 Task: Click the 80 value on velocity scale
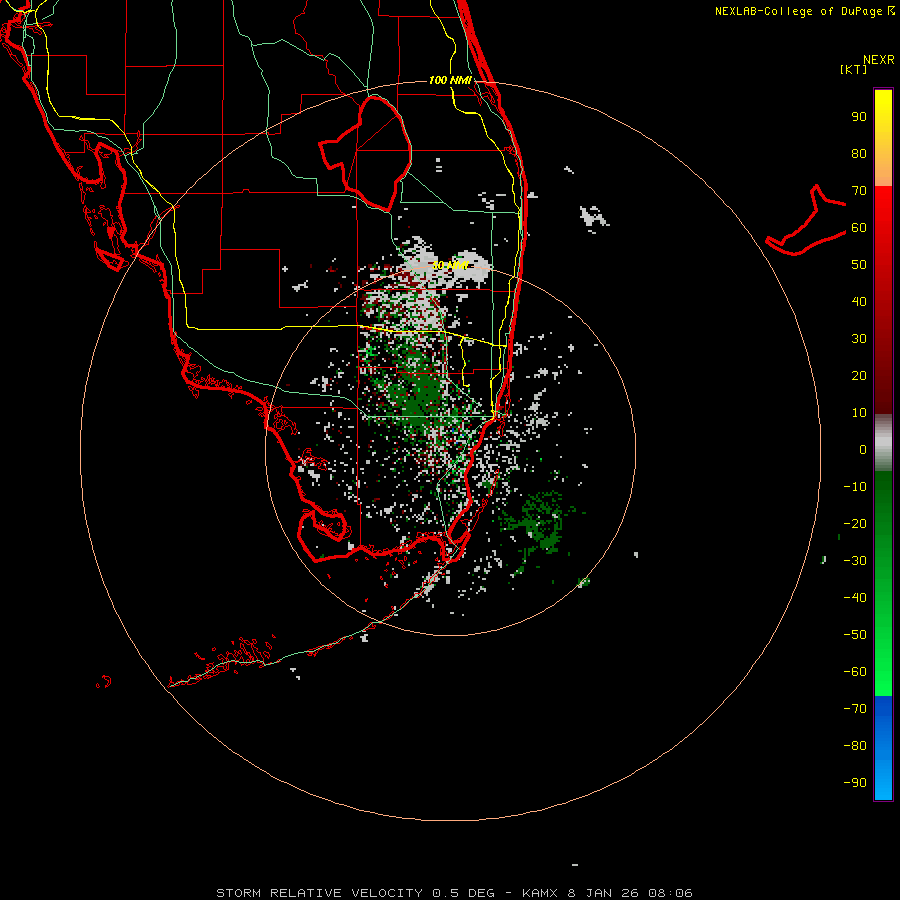(859, 154)
